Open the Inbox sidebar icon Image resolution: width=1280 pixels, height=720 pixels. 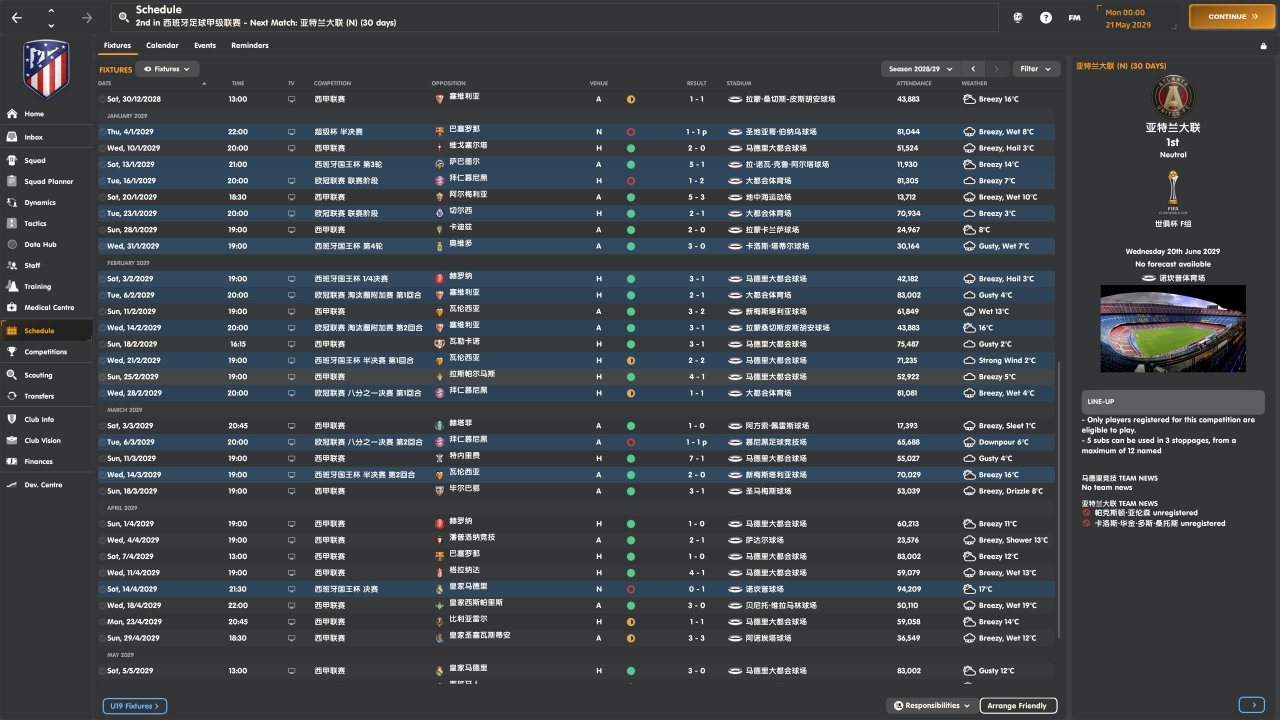12,137
